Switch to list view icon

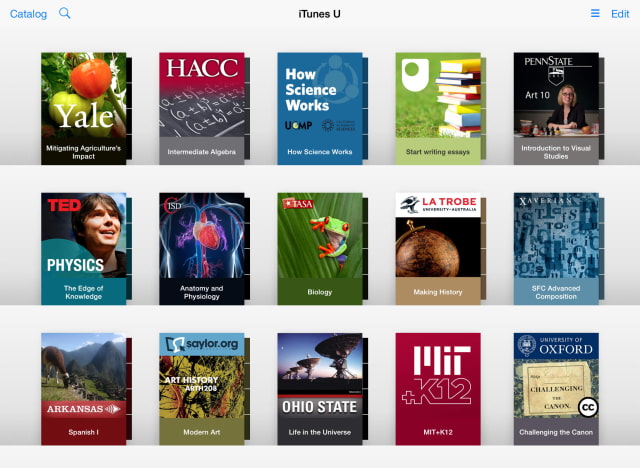pyautogui.click(x=595, y=13)
